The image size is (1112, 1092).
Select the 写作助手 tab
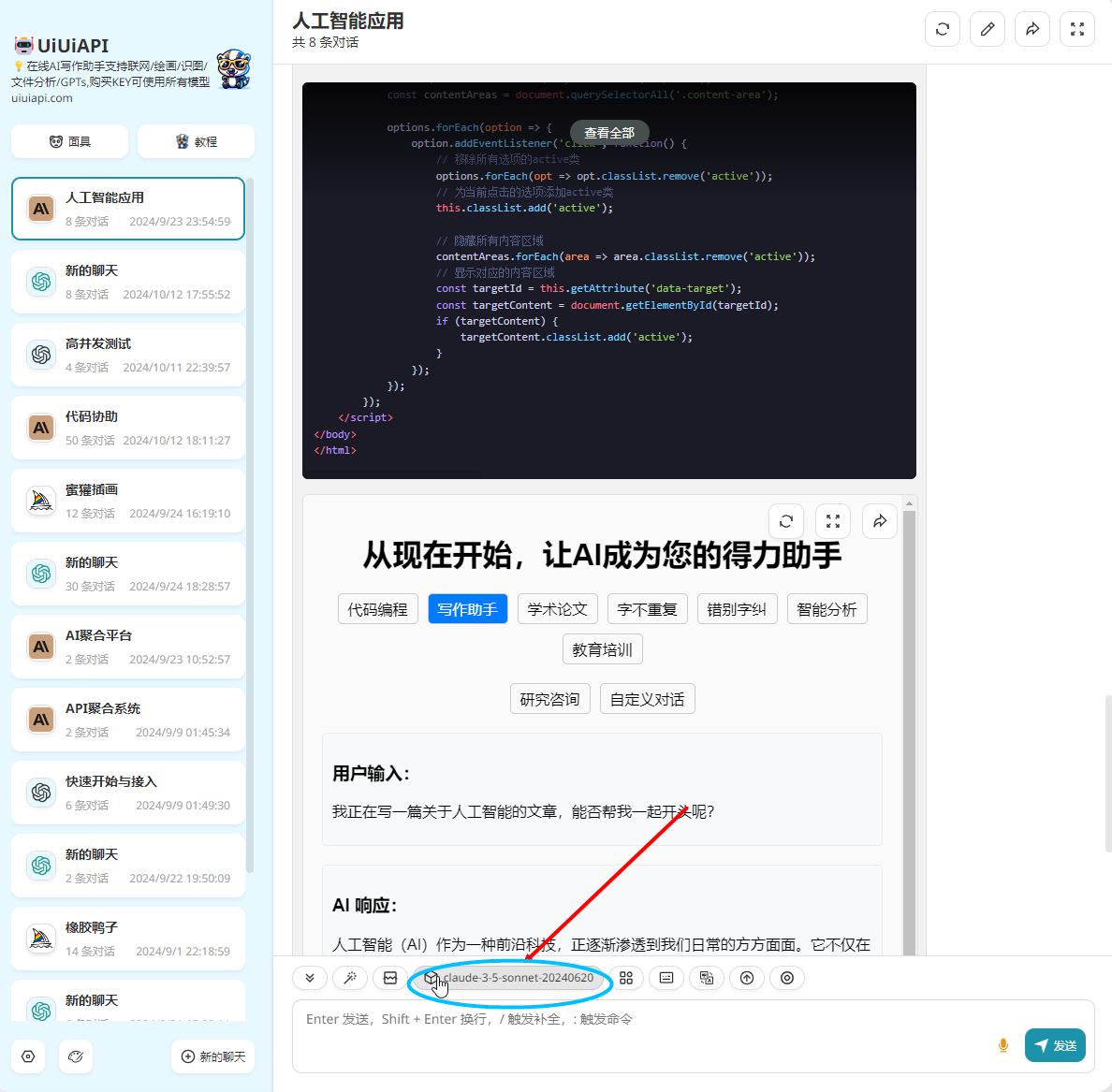pyautogui.click(x=468, y=609)
